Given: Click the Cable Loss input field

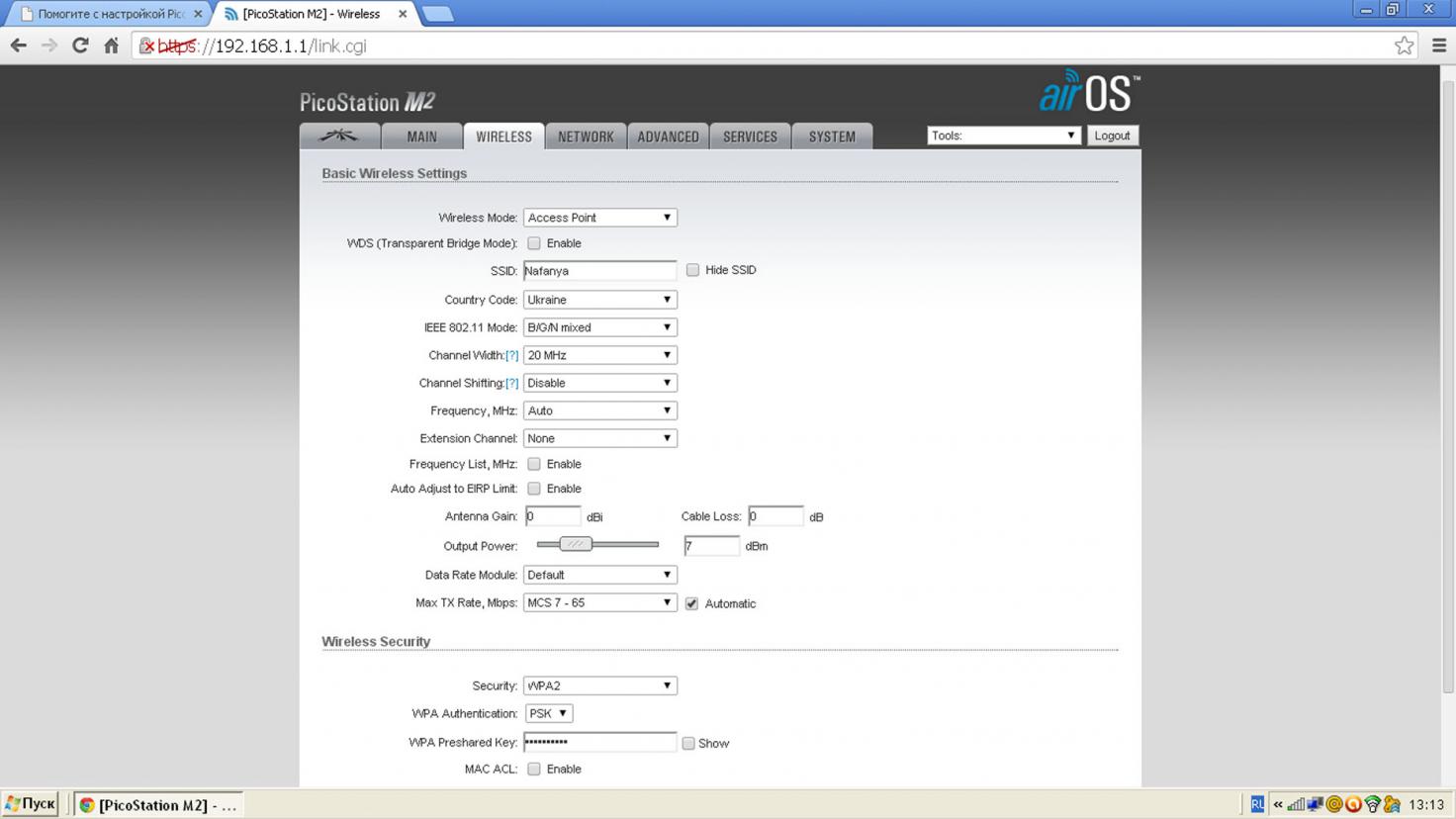Looking at the screenshot, I should coord(775,516).
